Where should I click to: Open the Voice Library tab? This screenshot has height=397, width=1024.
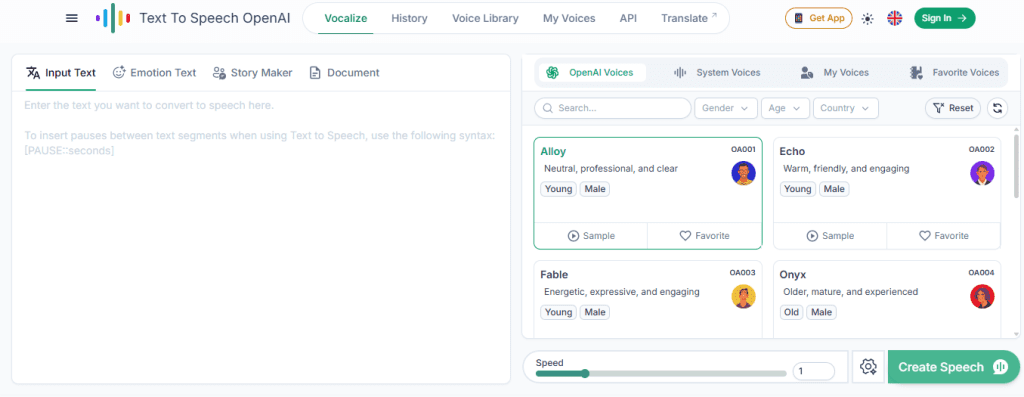coord(485,18)
